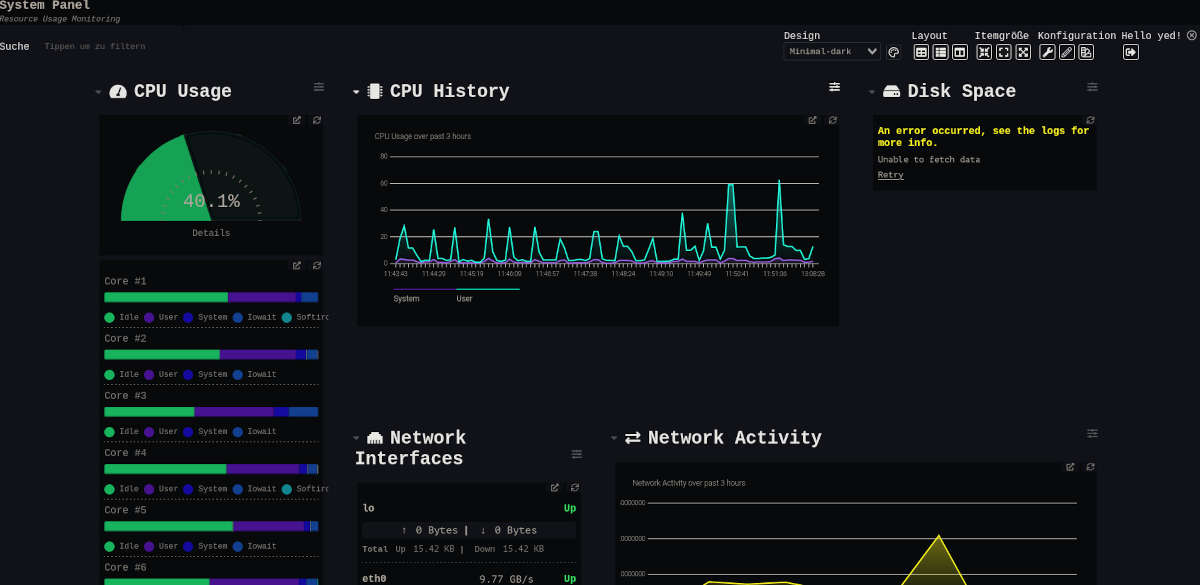Collapse the Disk Space section arrow
This screenshot has height=585, width=1200.
(x=872, y=92)
